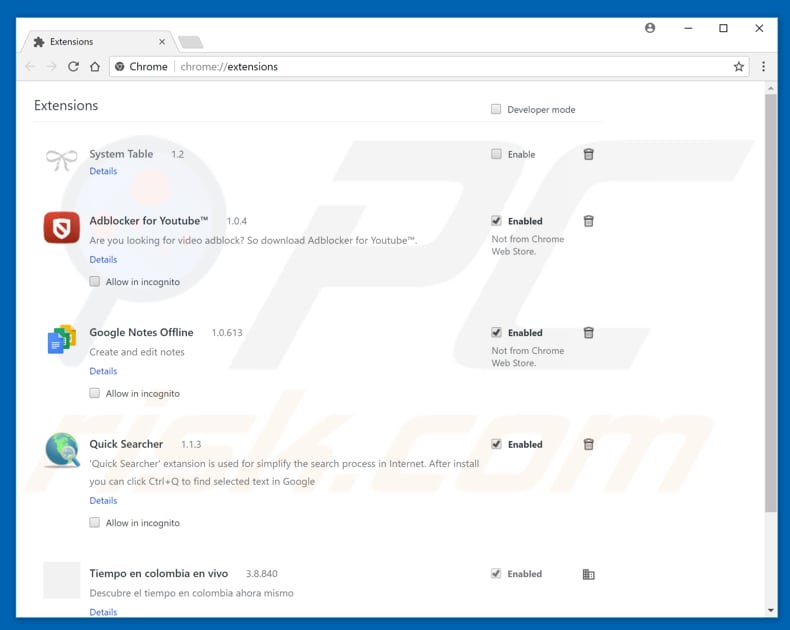Screen dimensions: 790x630
Task: Enable the System Table extension
Action: coord(496,154)
